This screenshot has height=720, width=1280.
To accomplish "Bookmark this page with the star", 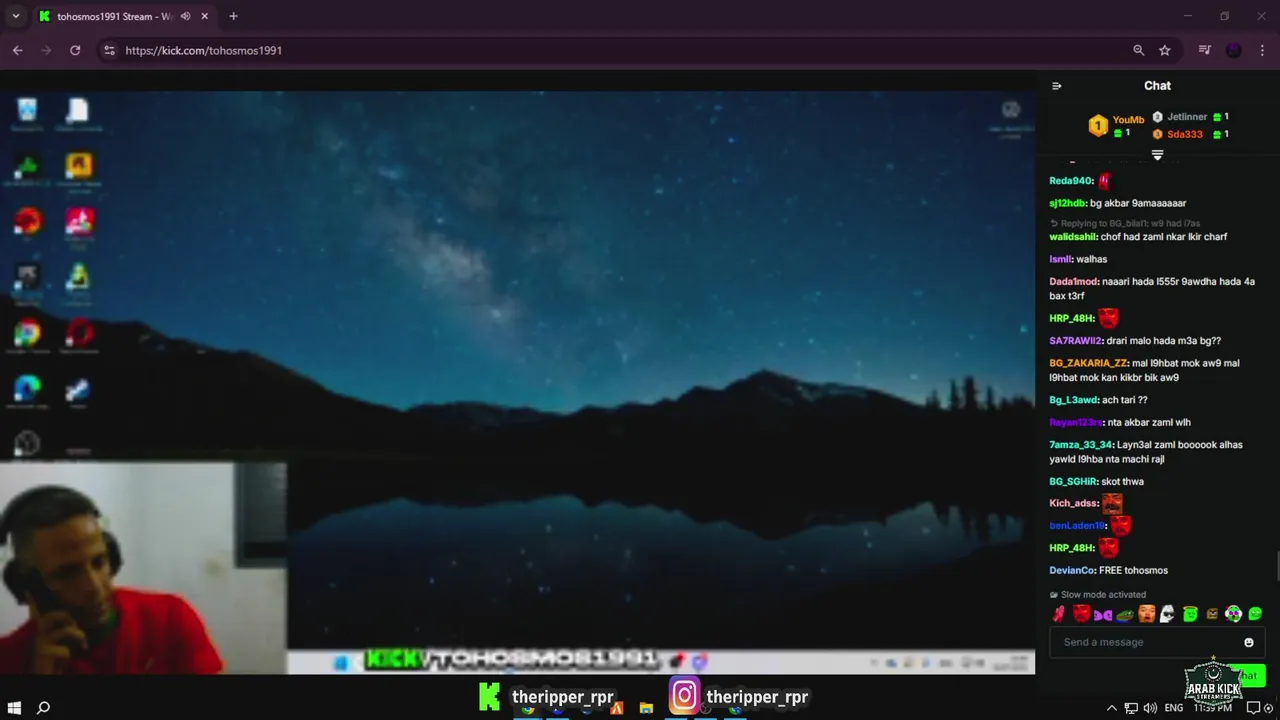I will [1165, 50].
